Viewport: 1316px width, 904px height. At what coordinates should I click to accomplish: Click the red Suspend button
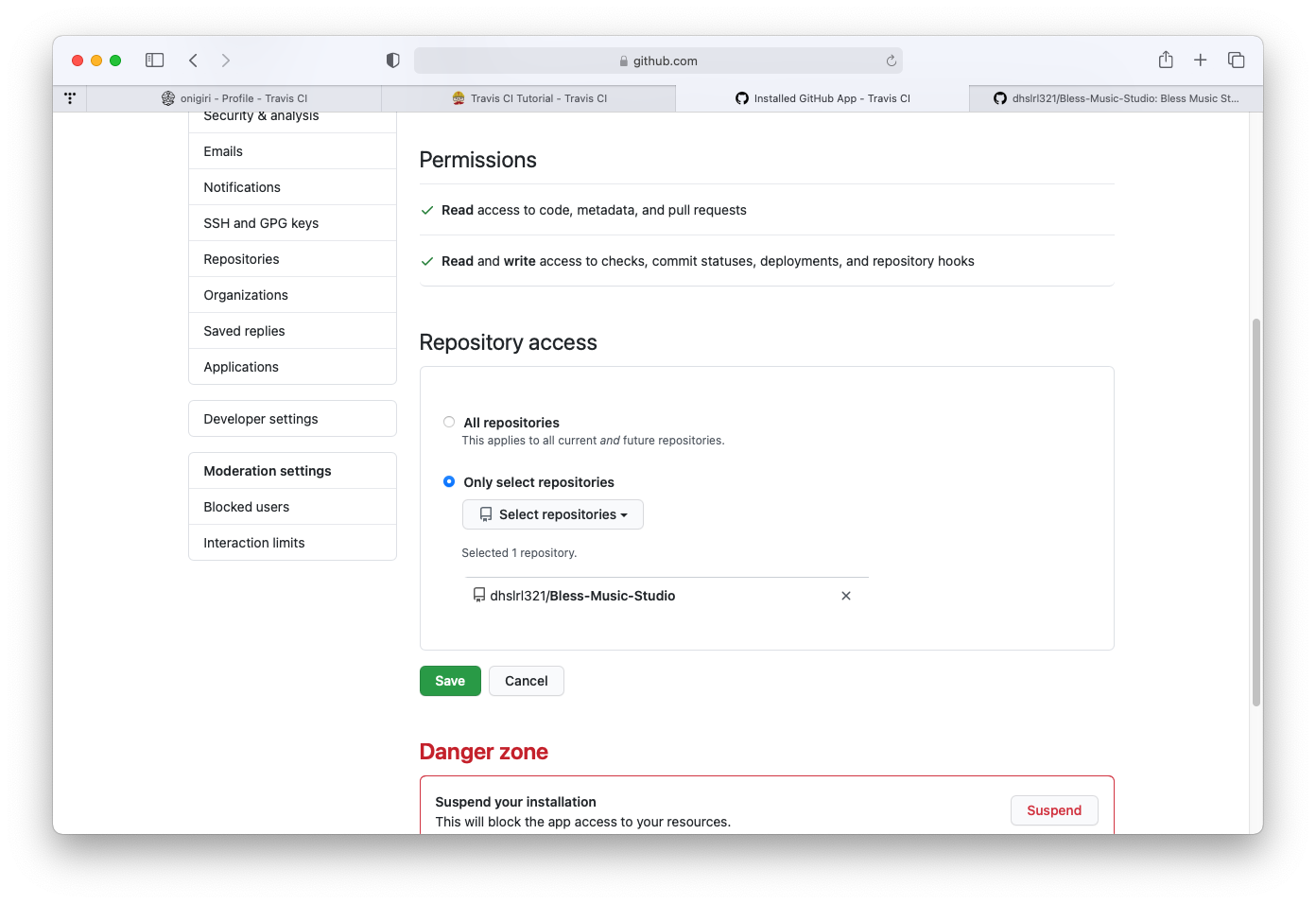coord(1054,810)
